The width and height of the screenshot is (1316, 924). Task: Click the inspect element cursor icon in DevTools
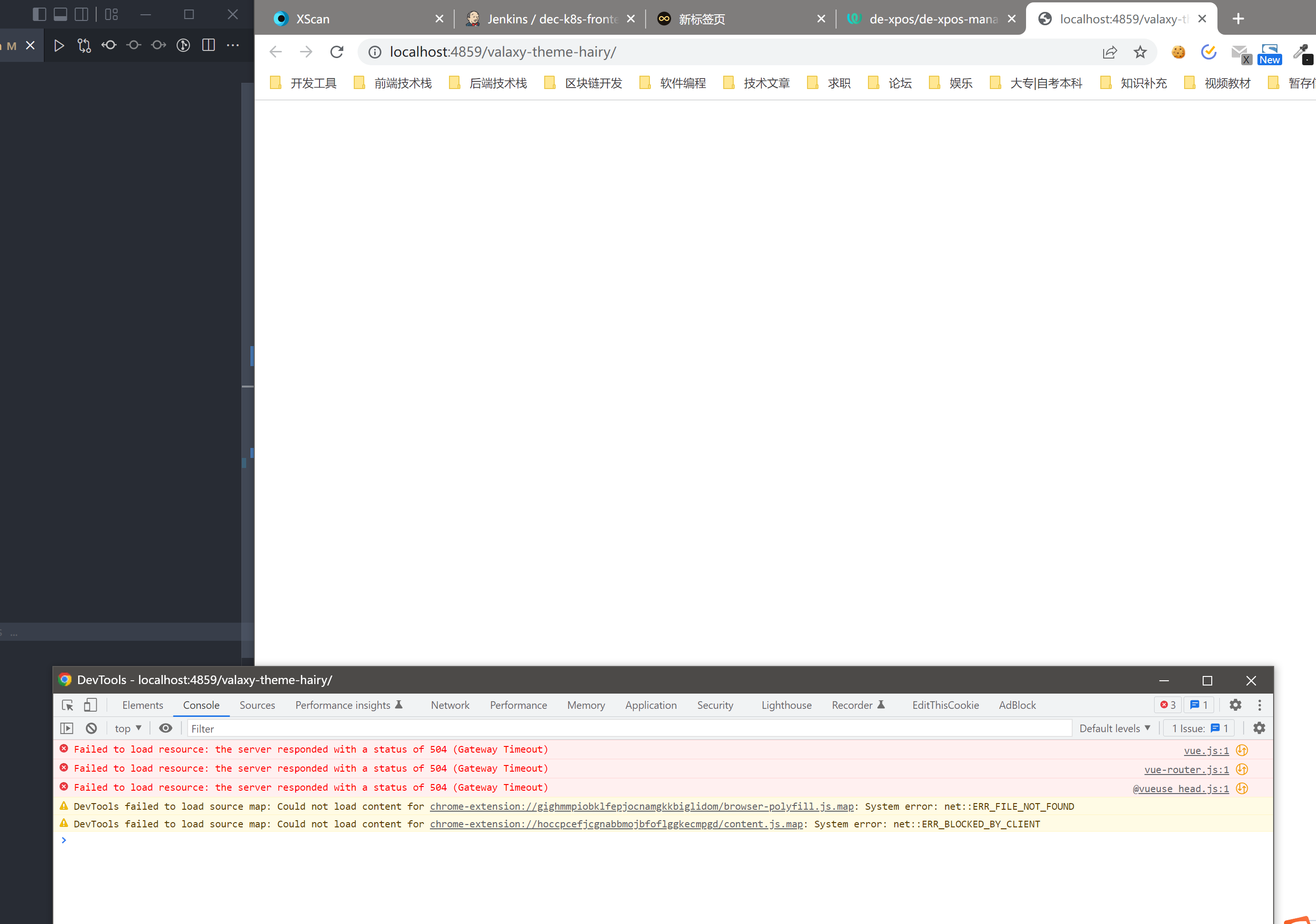coord(67,705)
